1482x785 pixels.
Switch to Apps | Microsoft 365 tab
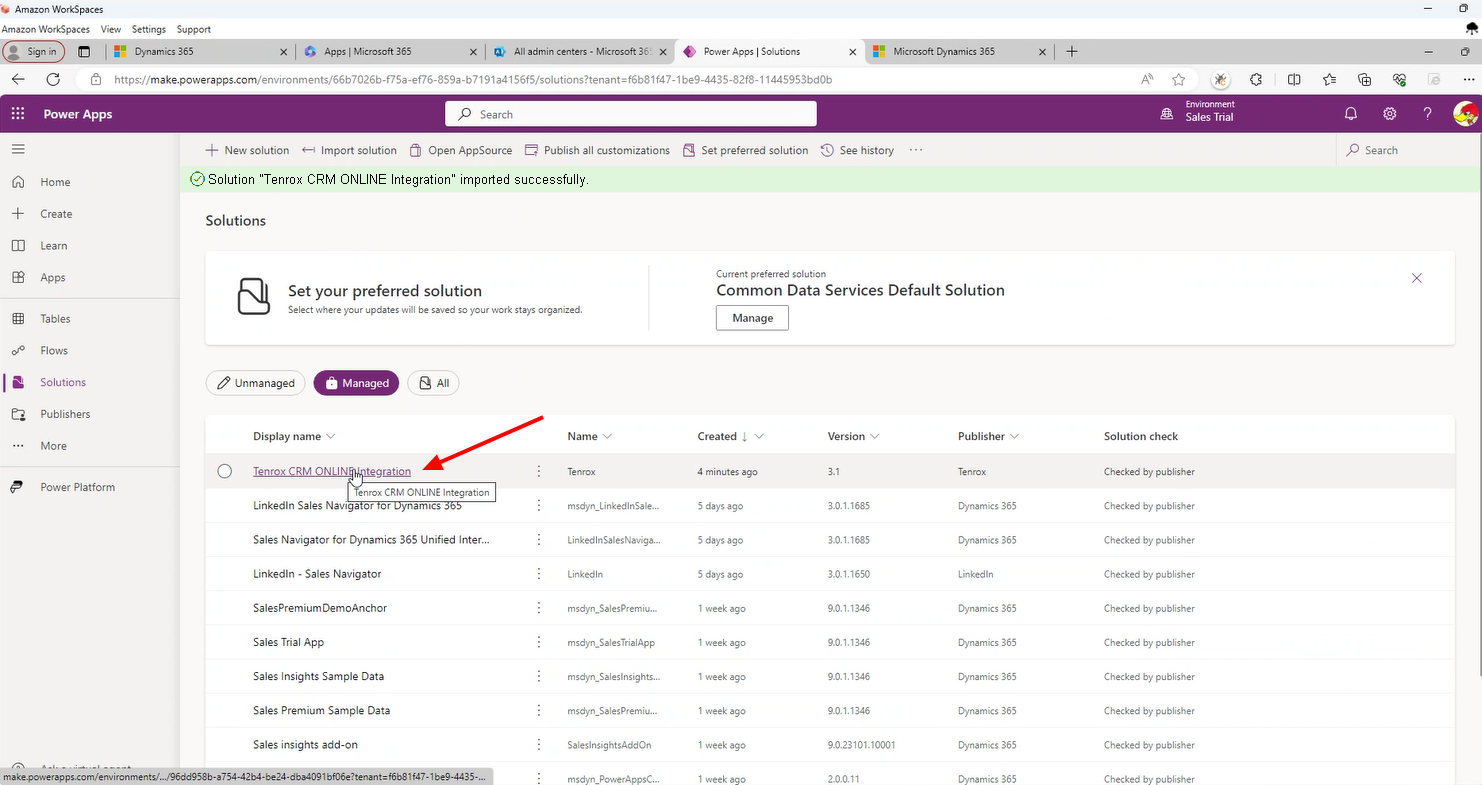click(390, 51)
